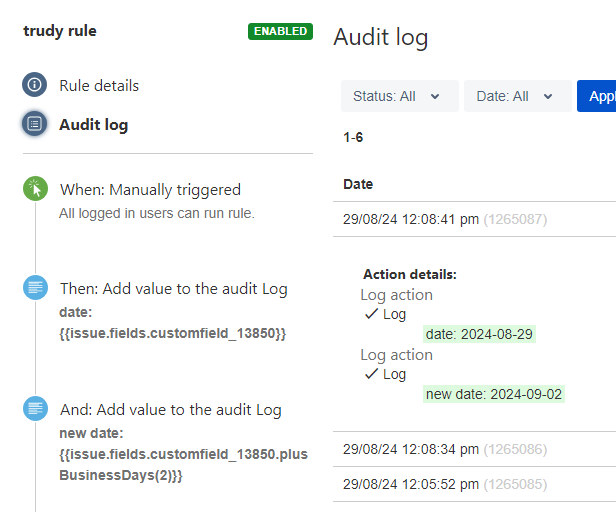The height and width of the screenshot is (512, 616).
Task: Open the Status: All dropdown
Action: pyautogui.click(x=400, y=96)
